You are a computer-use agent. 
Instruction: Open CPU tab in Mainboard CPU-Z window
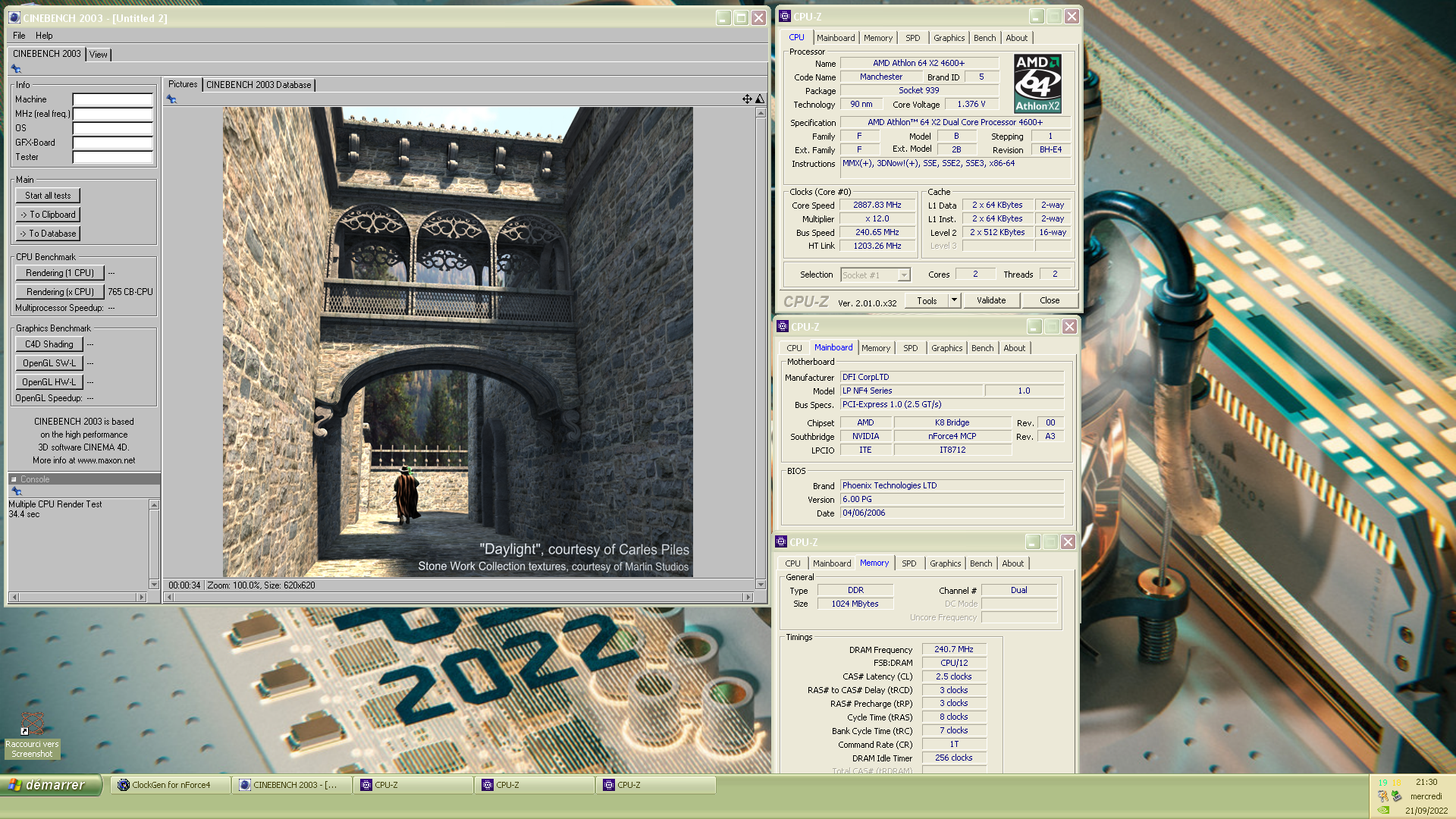tap(794, 348)
